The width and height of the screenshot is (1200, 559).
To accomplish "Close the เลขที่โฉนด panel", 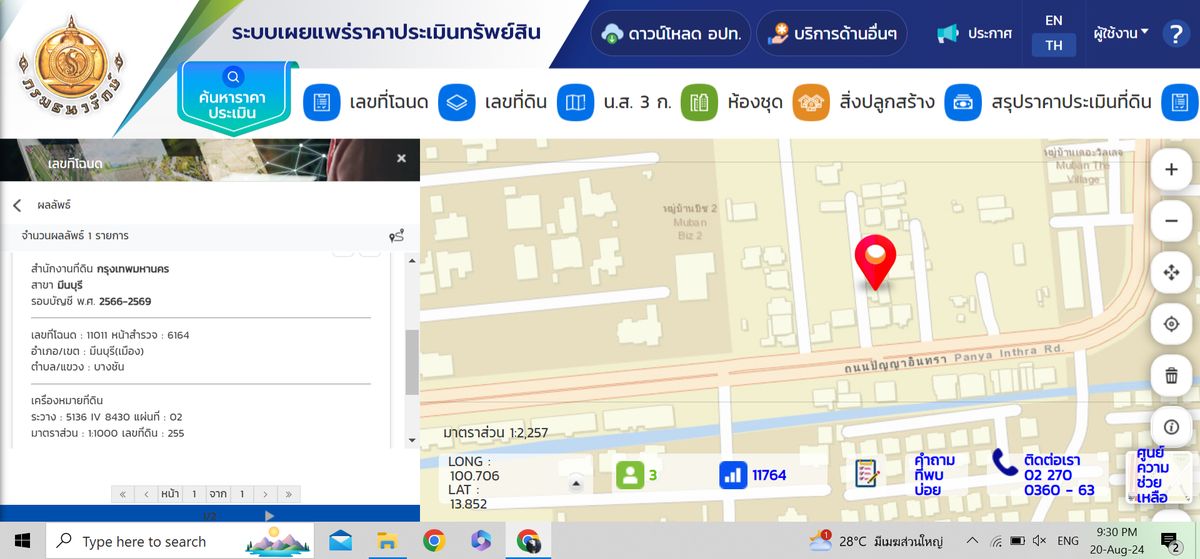I will click(x=401, y=158).
